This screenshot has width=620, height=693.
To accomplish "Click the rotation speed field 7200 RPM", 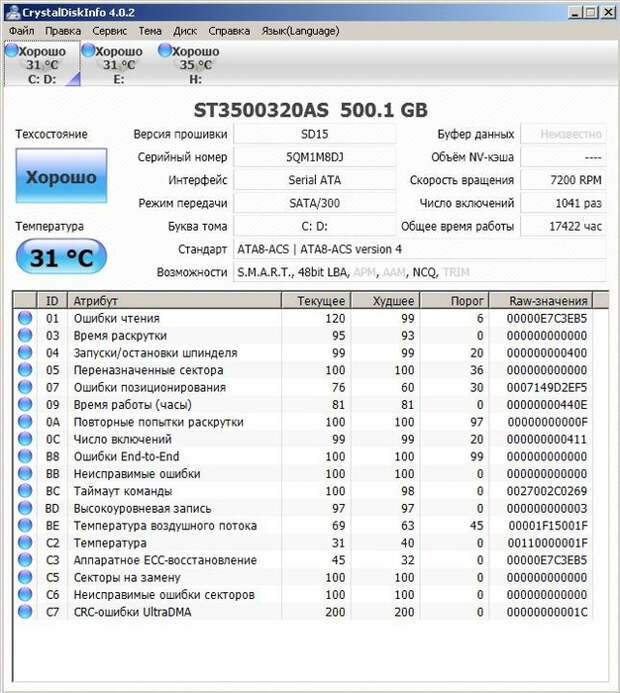I will (x=563, y=180).
